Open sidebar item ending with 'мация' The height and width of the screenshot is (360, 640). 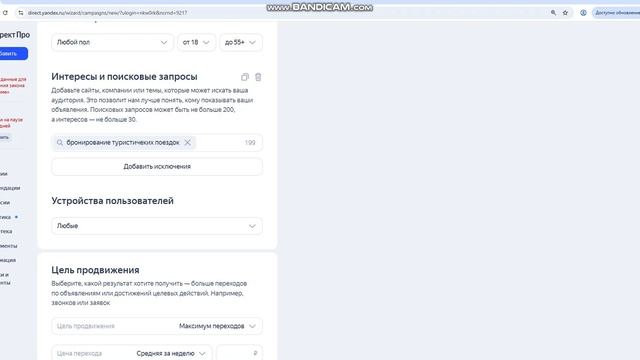(x=8, y=260)
